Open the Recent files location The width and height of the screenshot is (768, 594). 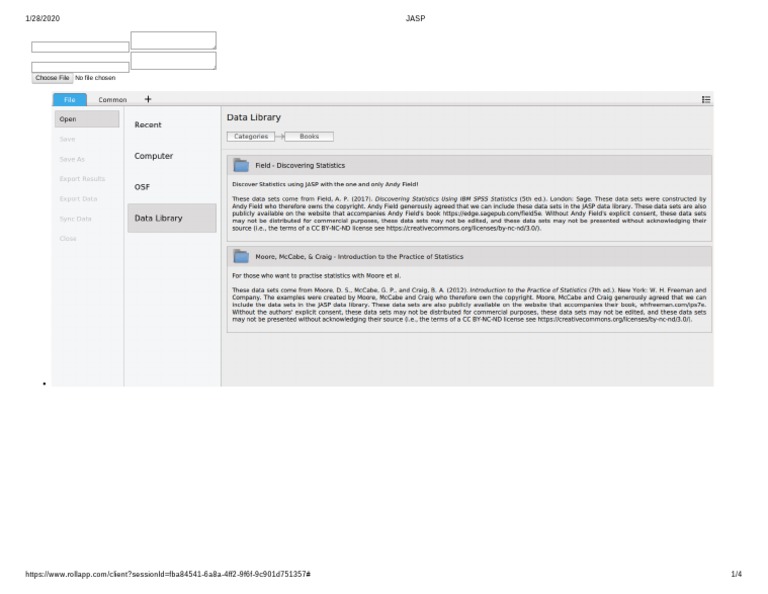(x=148, y=125)
